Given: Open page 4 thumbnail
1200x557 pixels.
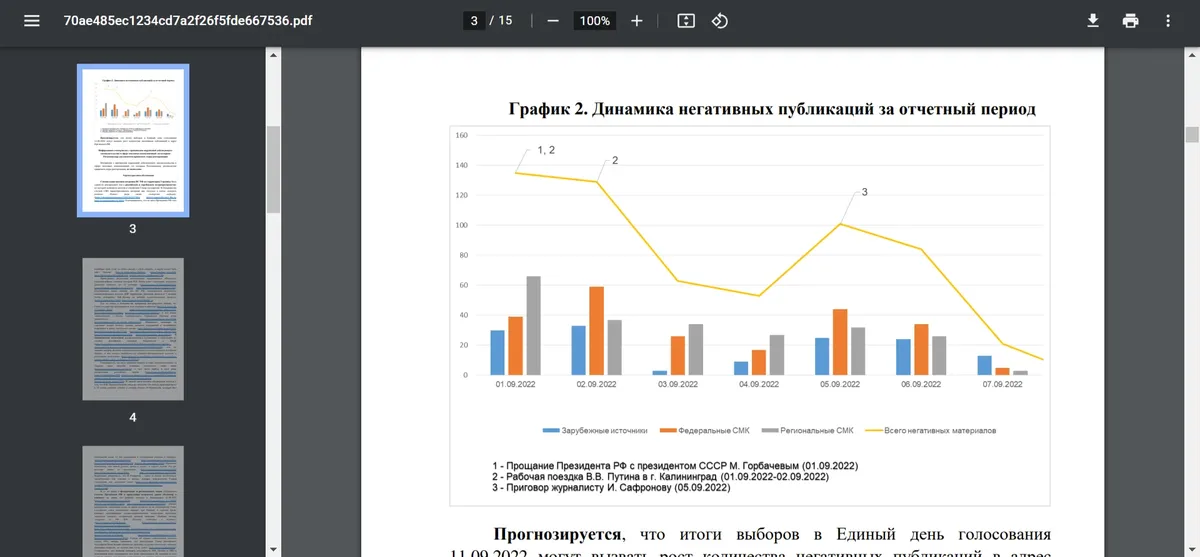Looking at the screenshot, I should pyautogui.click(x=133, y=329).
